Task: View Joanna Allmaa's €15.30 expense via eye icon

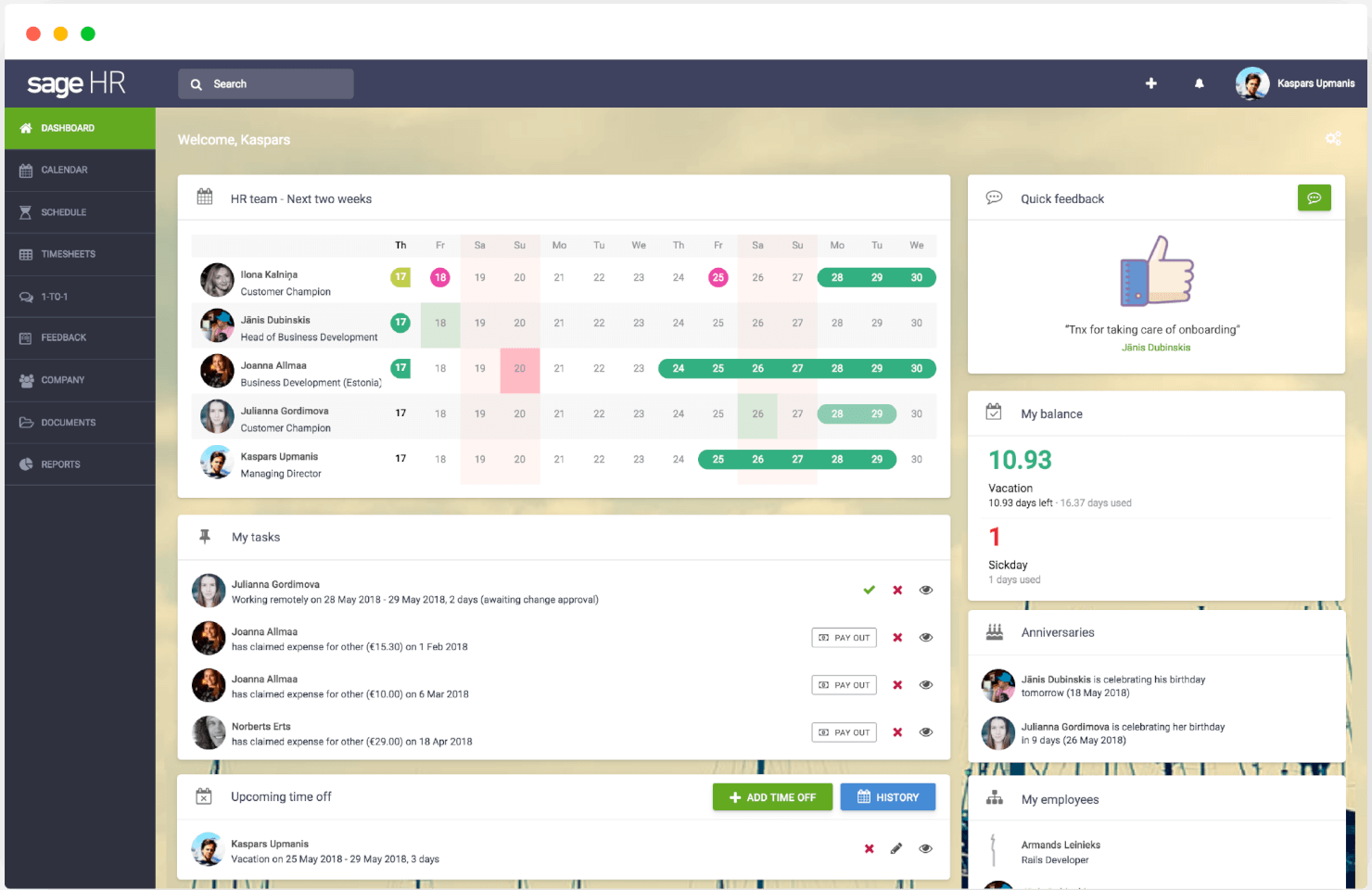Action: pos(926,638)
